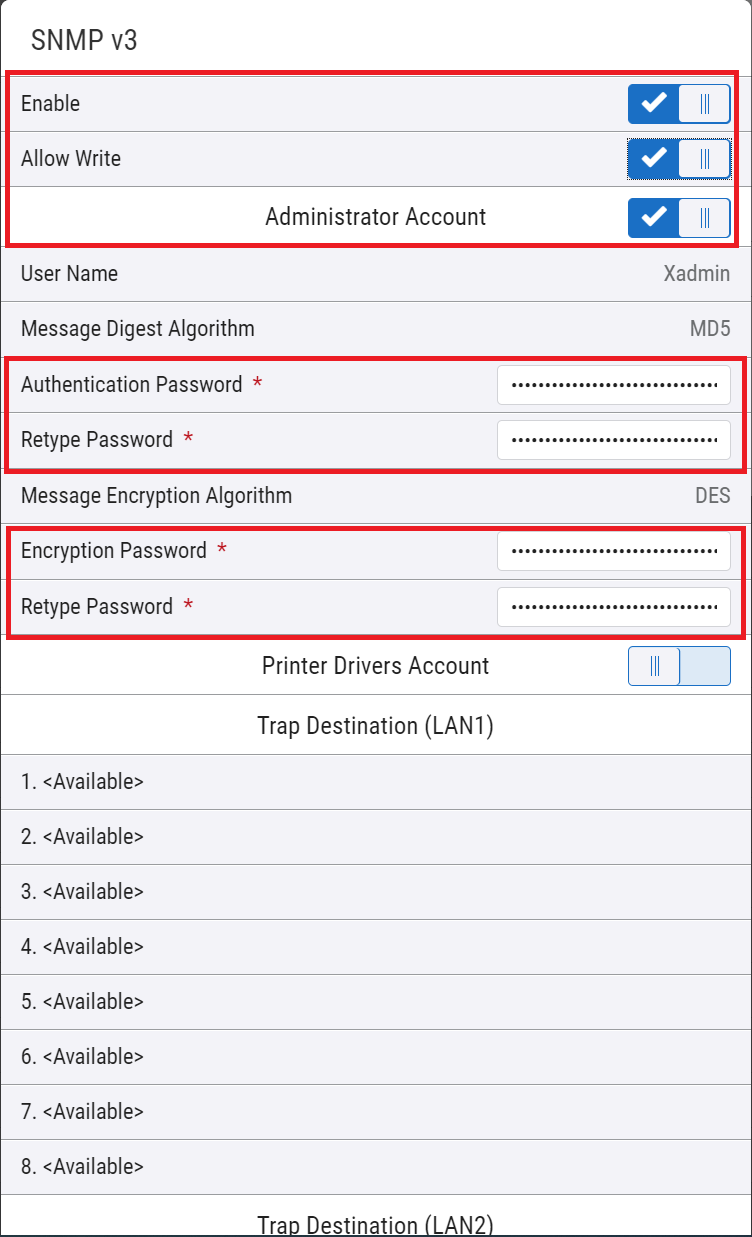Open Message Digest Algorithm MD5 setting
Viewport: 752px width, 1237px height.
(x=375, y=329)
